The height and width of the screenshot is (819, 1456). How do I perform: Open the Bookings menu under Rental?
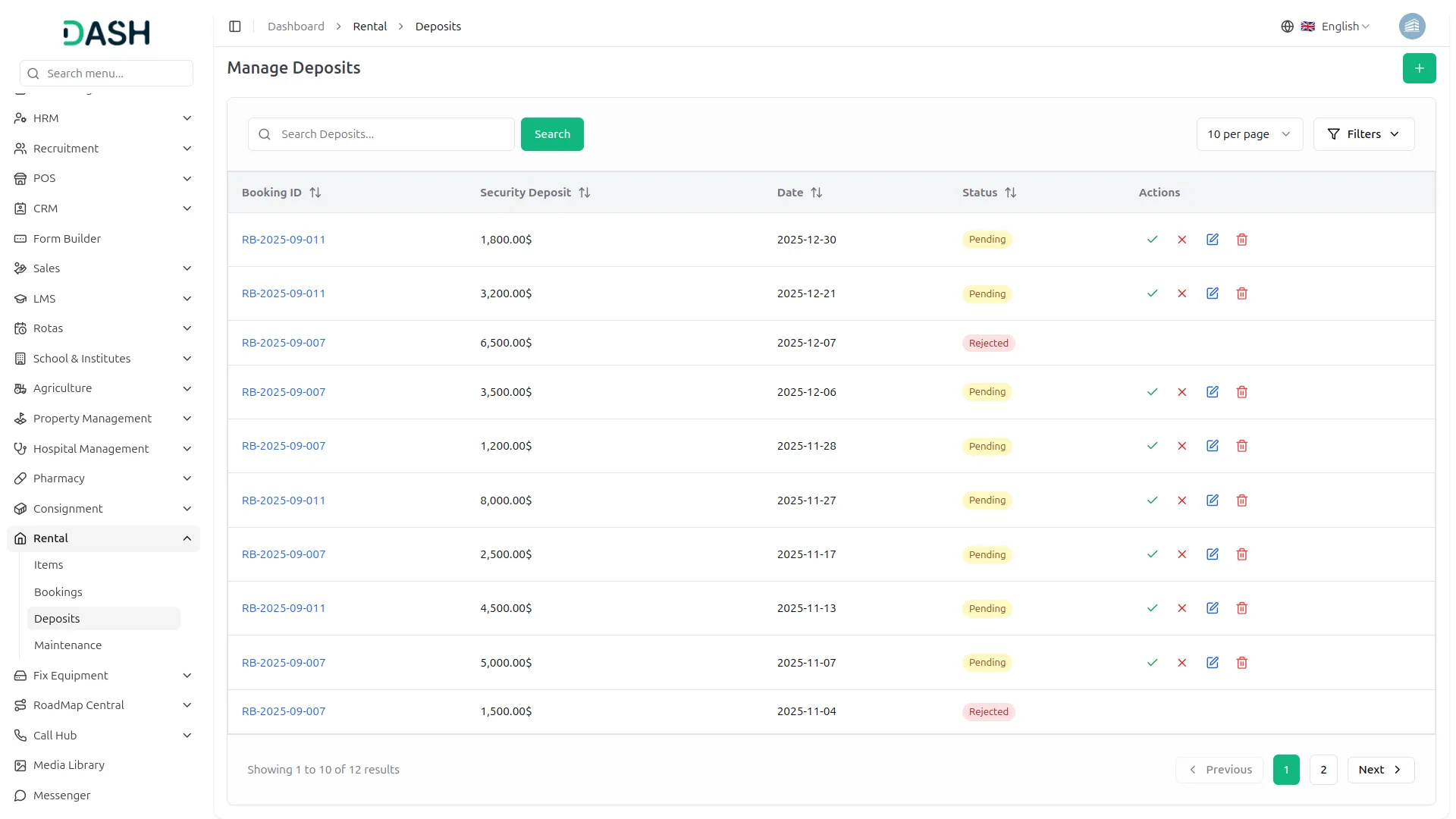58,591
